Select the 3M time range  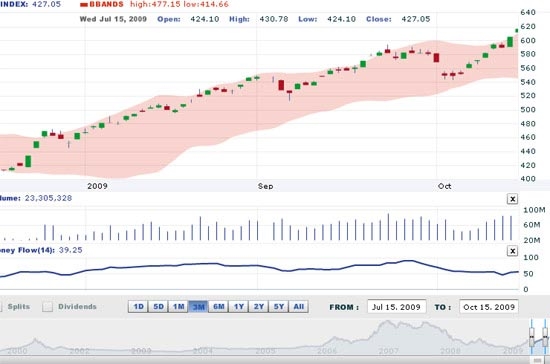(199, 307)
